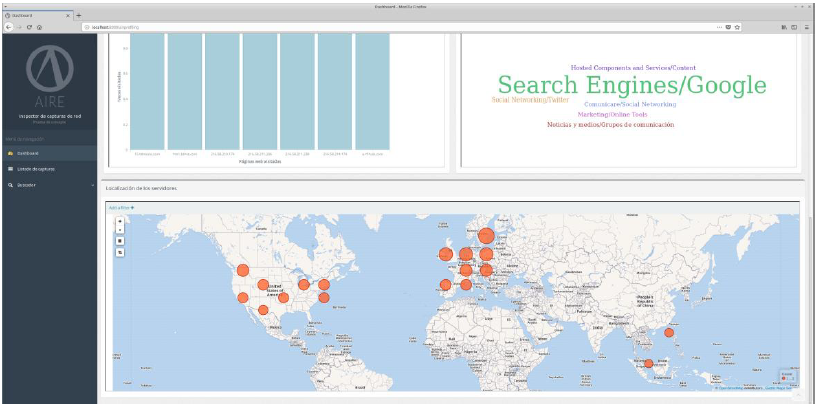Open the Firefox hamburger menu
Screen dimensions: 817x407
tap(808, 27)
